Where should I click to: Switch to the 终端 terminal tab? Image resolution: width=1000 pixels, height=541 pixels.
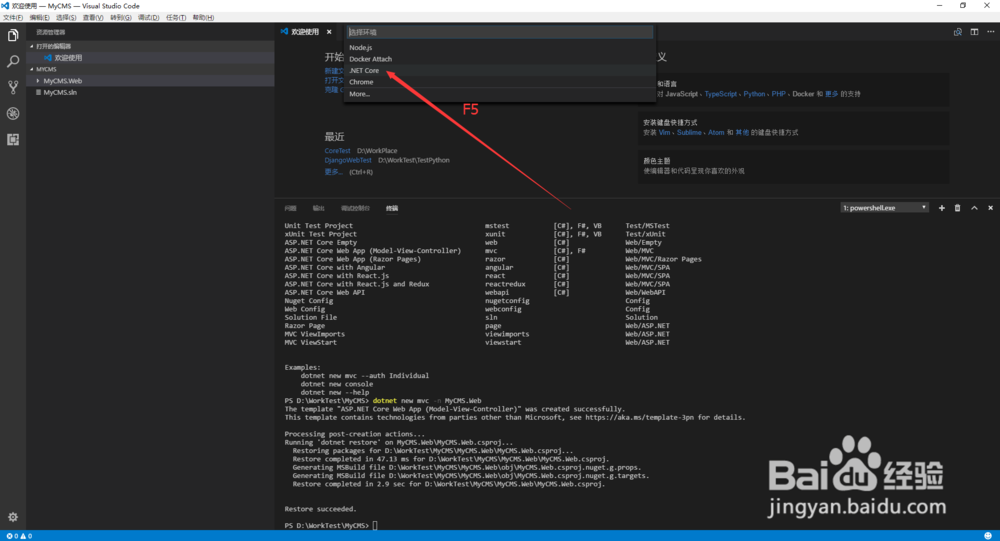coord(392,209)
